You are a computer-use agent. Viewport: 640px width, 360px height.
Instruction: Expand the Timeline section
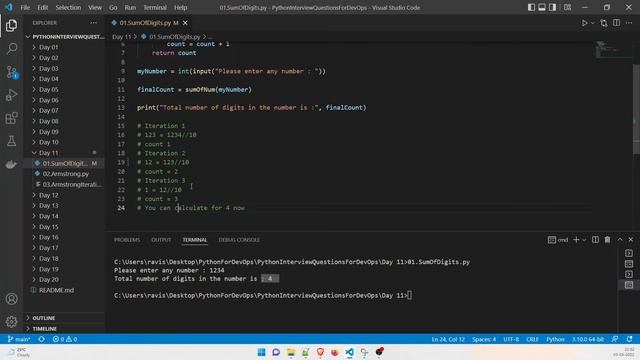64,329
